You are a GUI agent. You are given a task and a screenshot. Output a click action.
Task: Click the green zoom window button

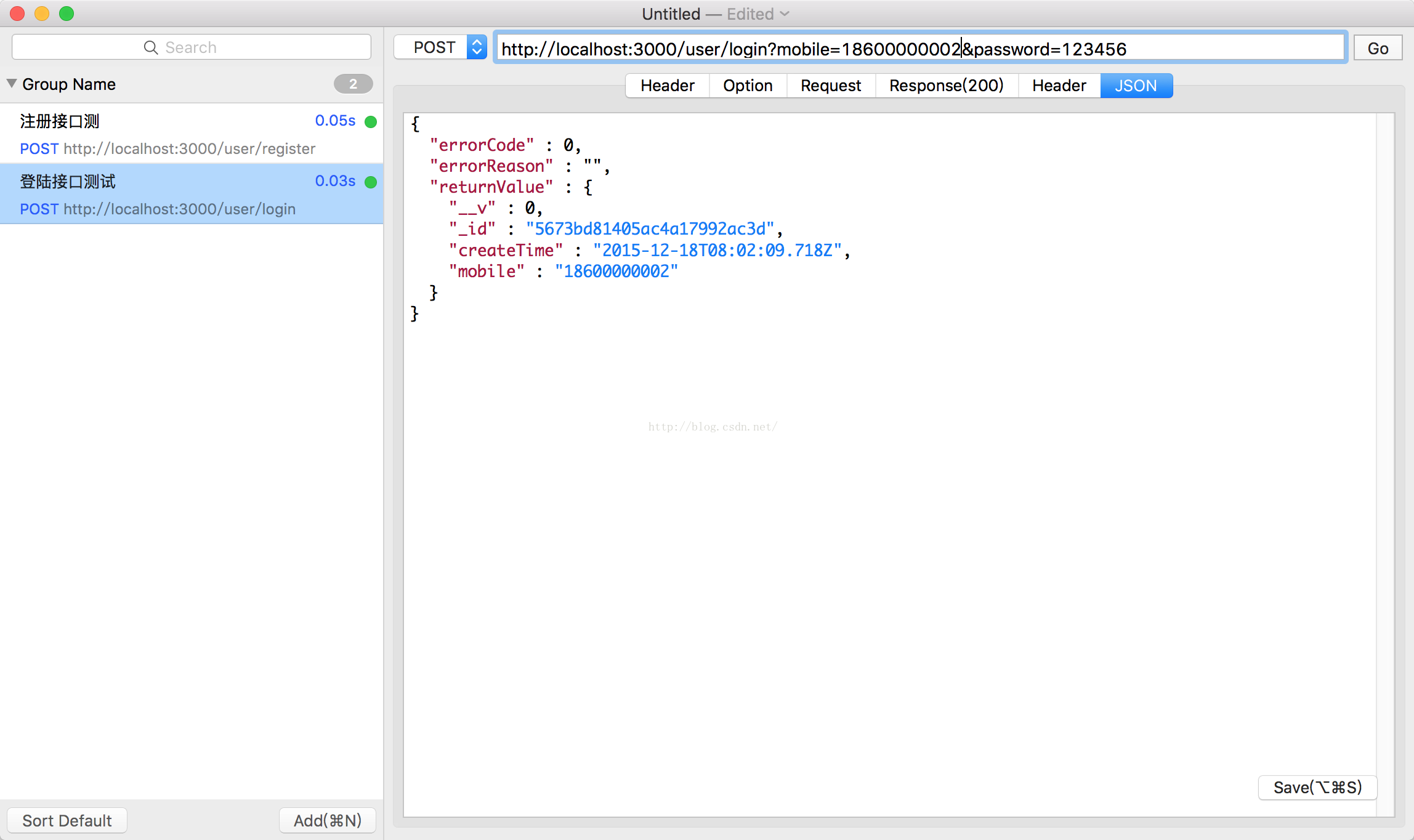click(67, 14)
